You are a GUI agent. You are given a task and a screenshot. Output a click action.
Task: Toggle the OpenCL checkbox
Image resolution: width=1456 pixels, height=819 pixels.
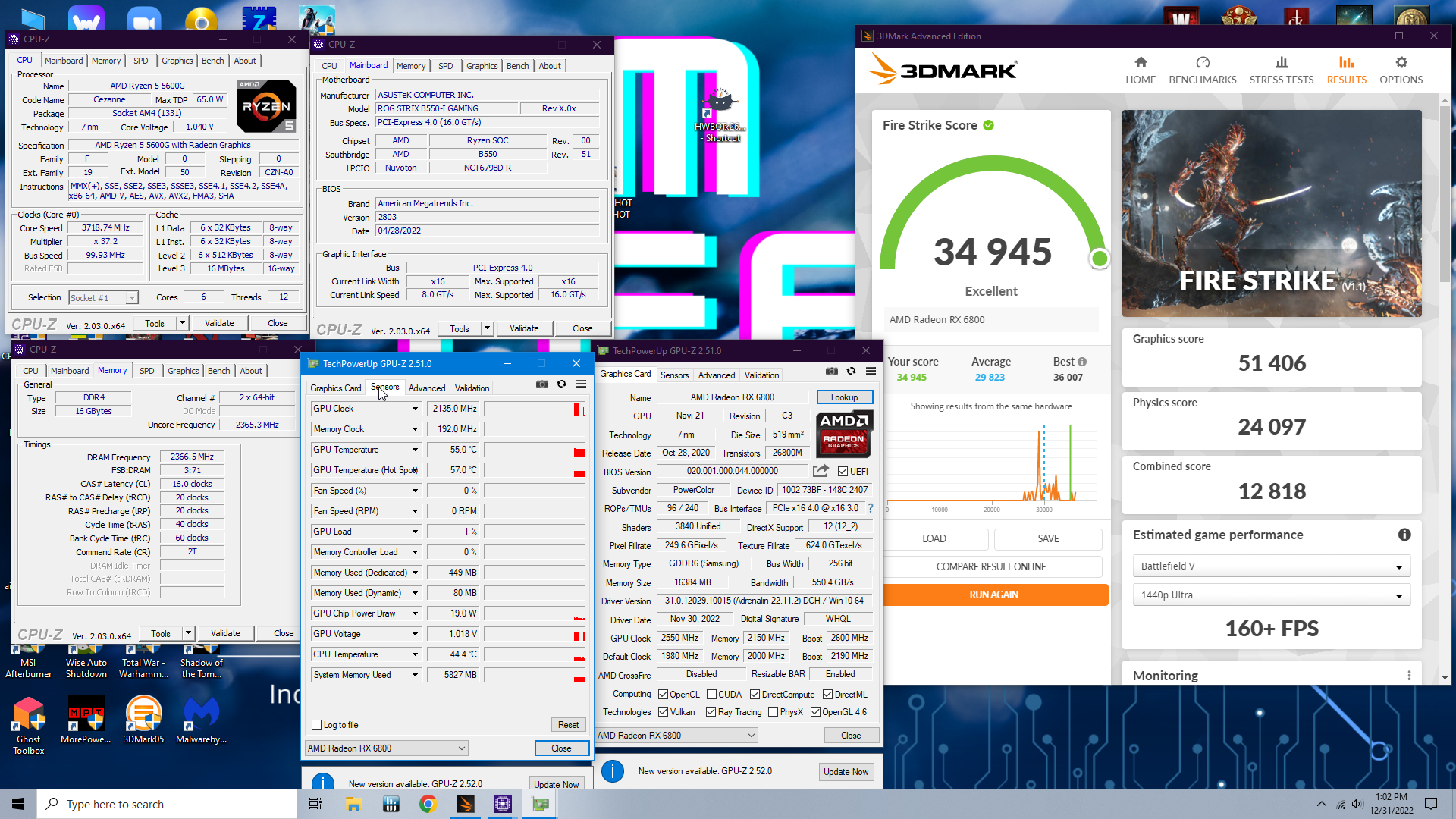pyautogui.click(x=663, y=695)
